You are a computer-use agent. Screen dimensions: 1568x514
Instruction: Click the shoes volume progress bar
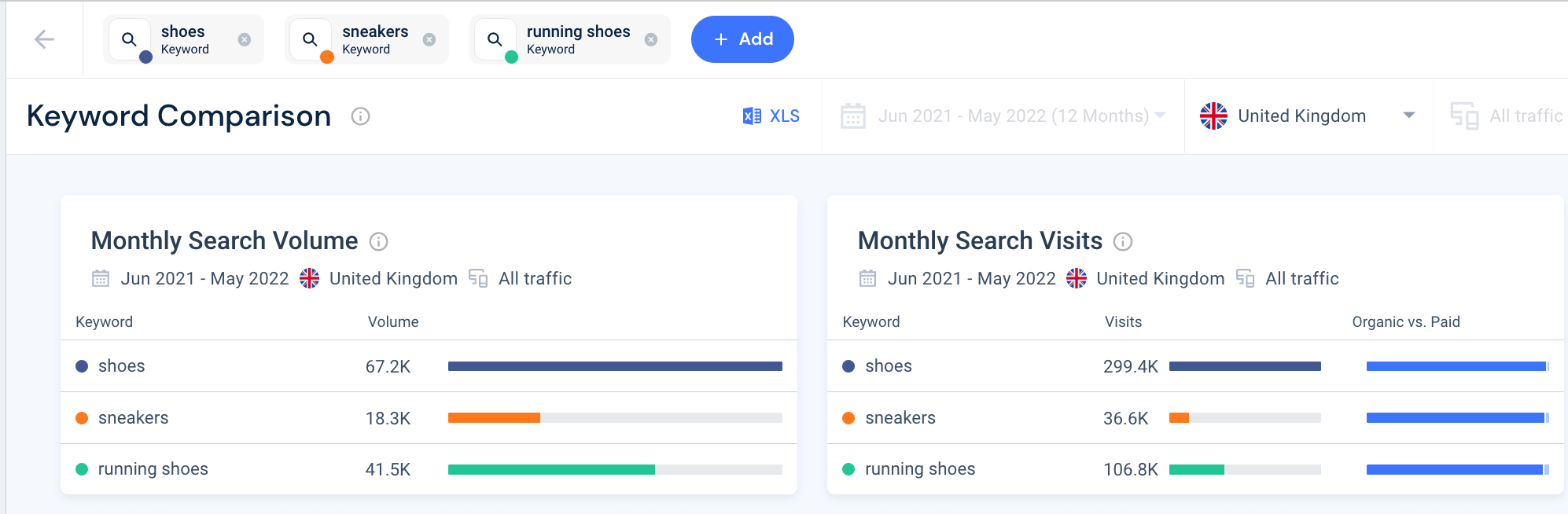(615, 366)
